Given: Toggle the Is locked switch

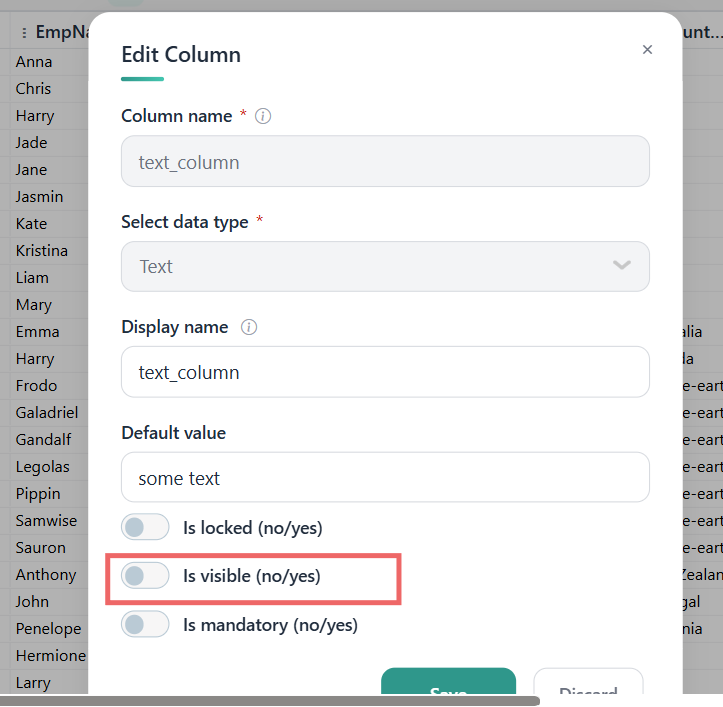Looking at the screenshot, I should (145, 527).
